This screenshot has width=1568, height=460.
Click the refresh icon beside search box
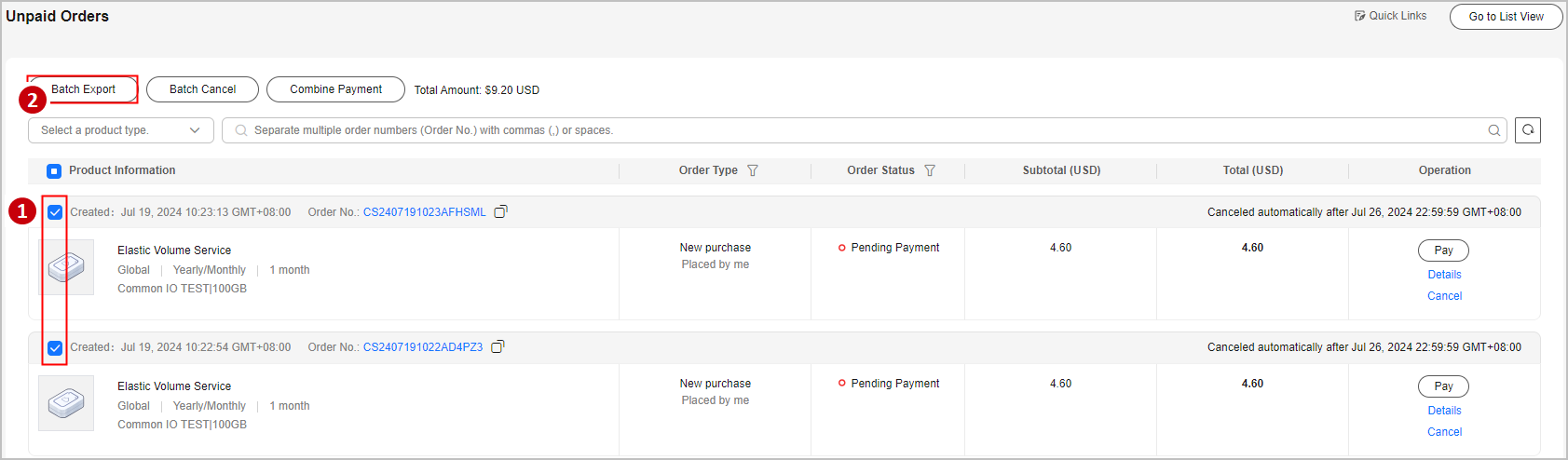1528,130
